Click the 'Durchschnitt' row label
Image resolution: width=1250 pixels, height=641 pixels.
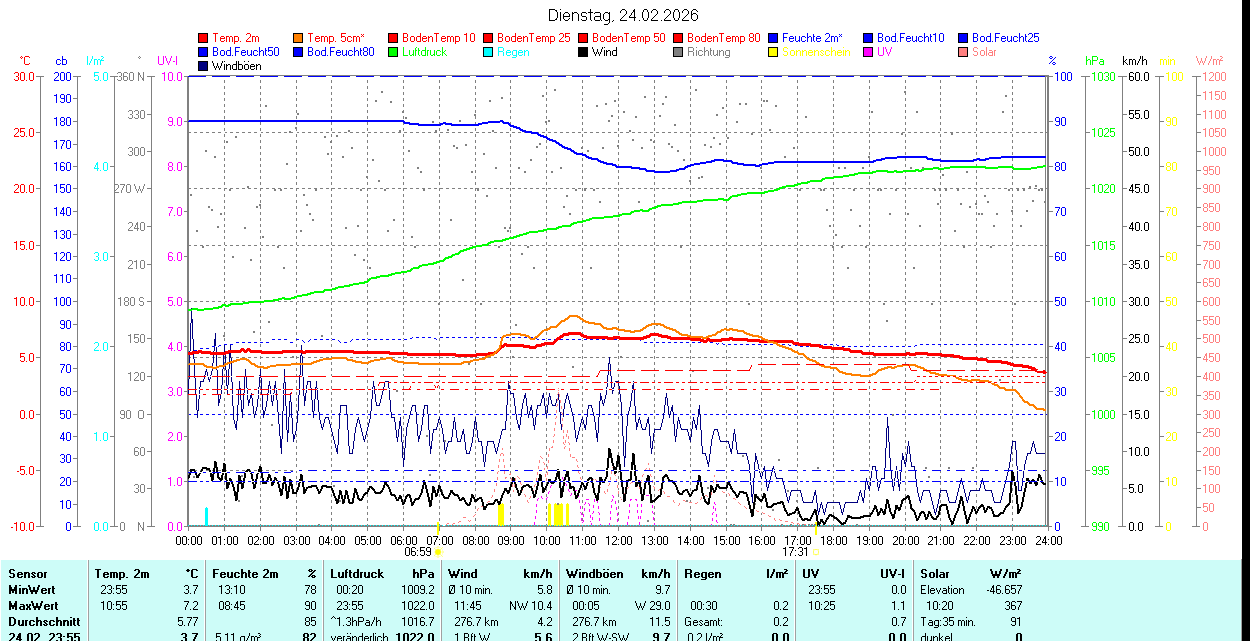(x=44, y=622)
